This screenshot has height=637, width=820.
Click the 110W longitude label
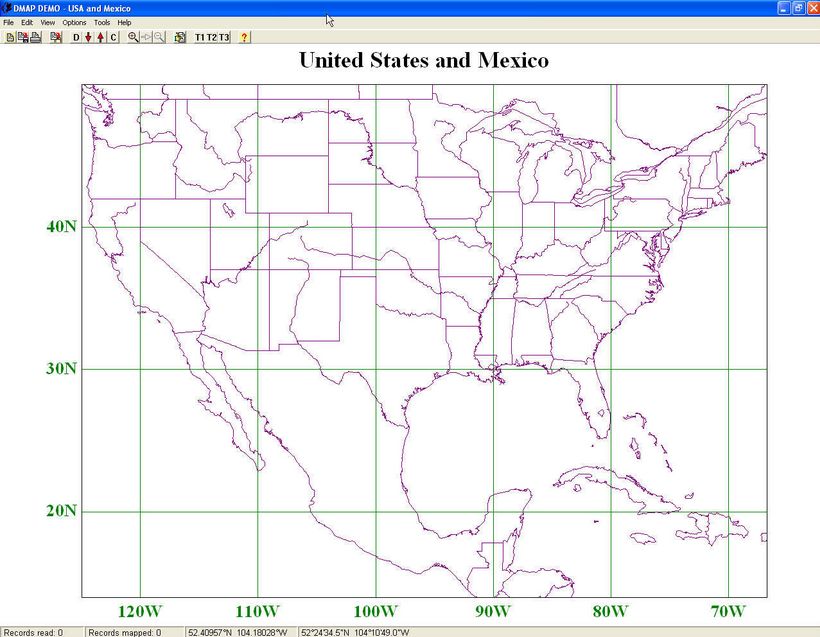[x=257, y=611]
